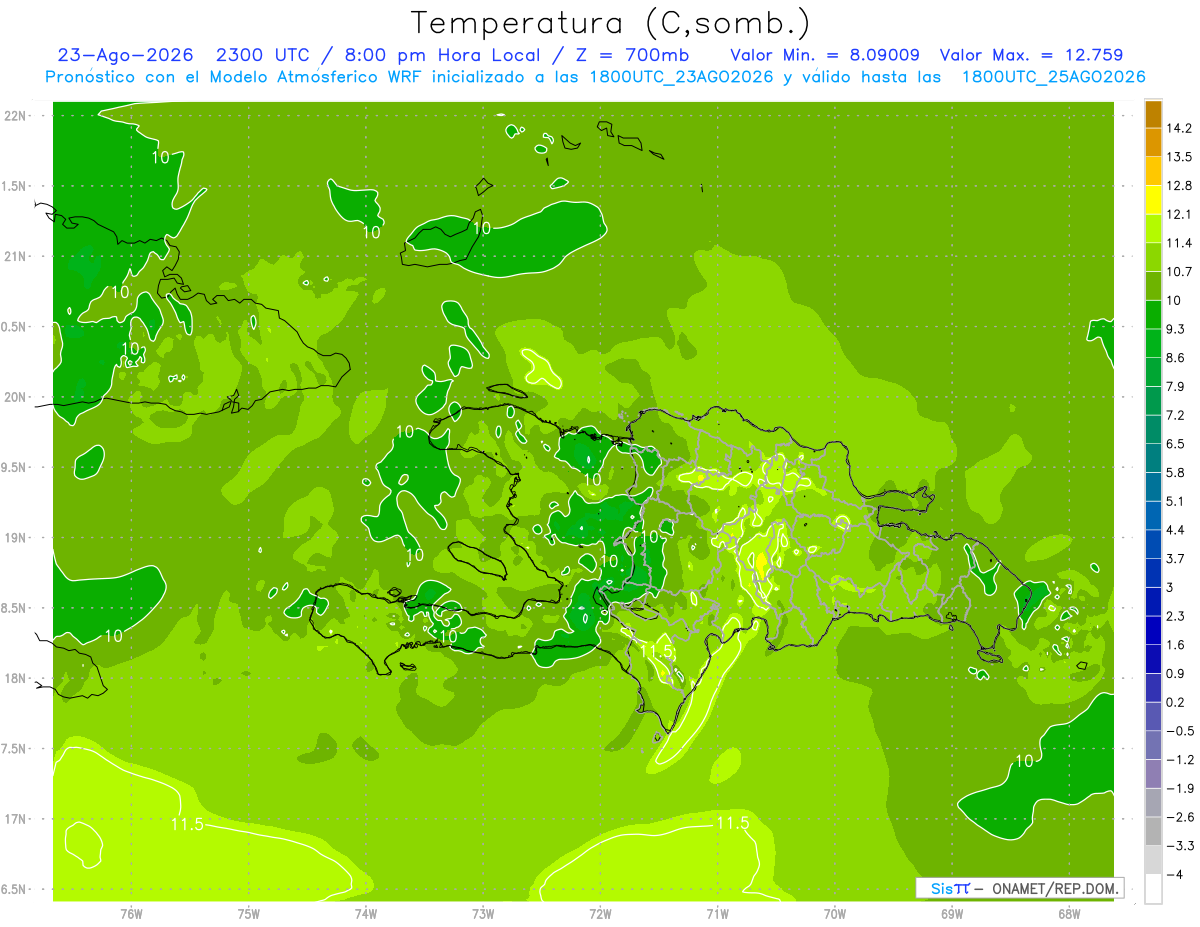Screen dimensions: 1200x927
Task: Click colorbar legend value "7.2"
Action: [x=1175, y=414]
